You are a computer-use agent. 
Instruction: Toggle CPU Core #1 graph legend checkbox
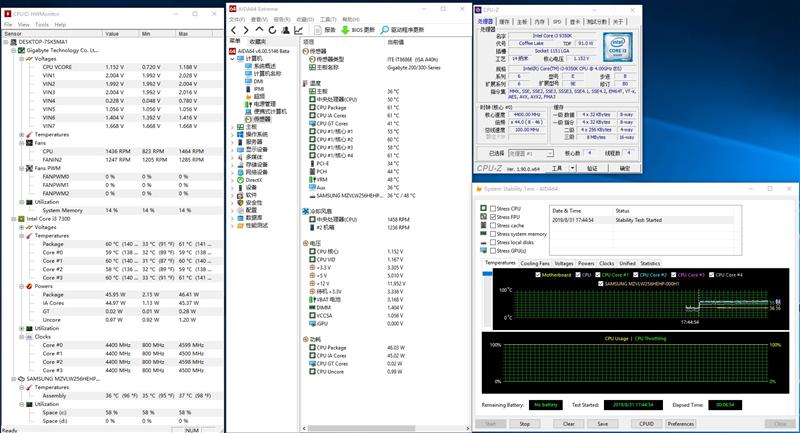pos(598,274)
